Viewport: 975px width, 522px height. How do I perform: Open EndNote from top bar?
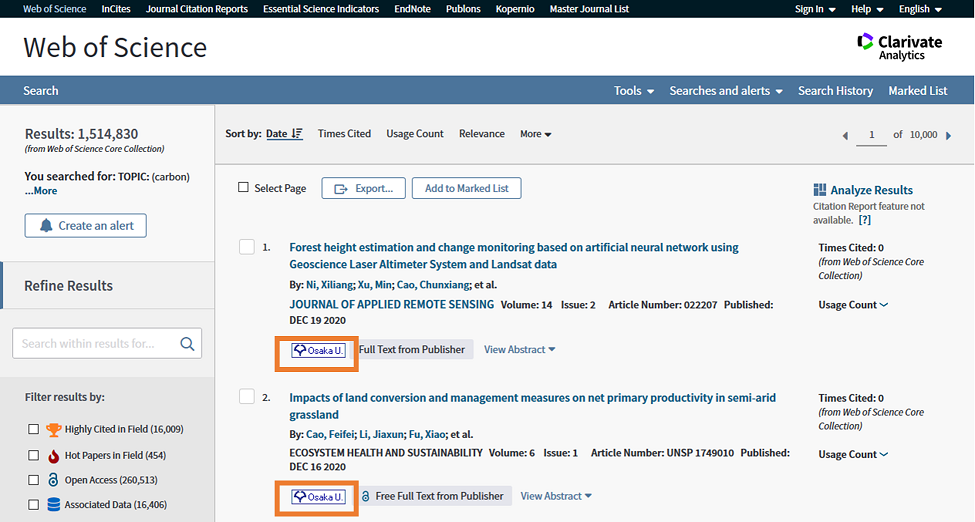tap(412, 9)
